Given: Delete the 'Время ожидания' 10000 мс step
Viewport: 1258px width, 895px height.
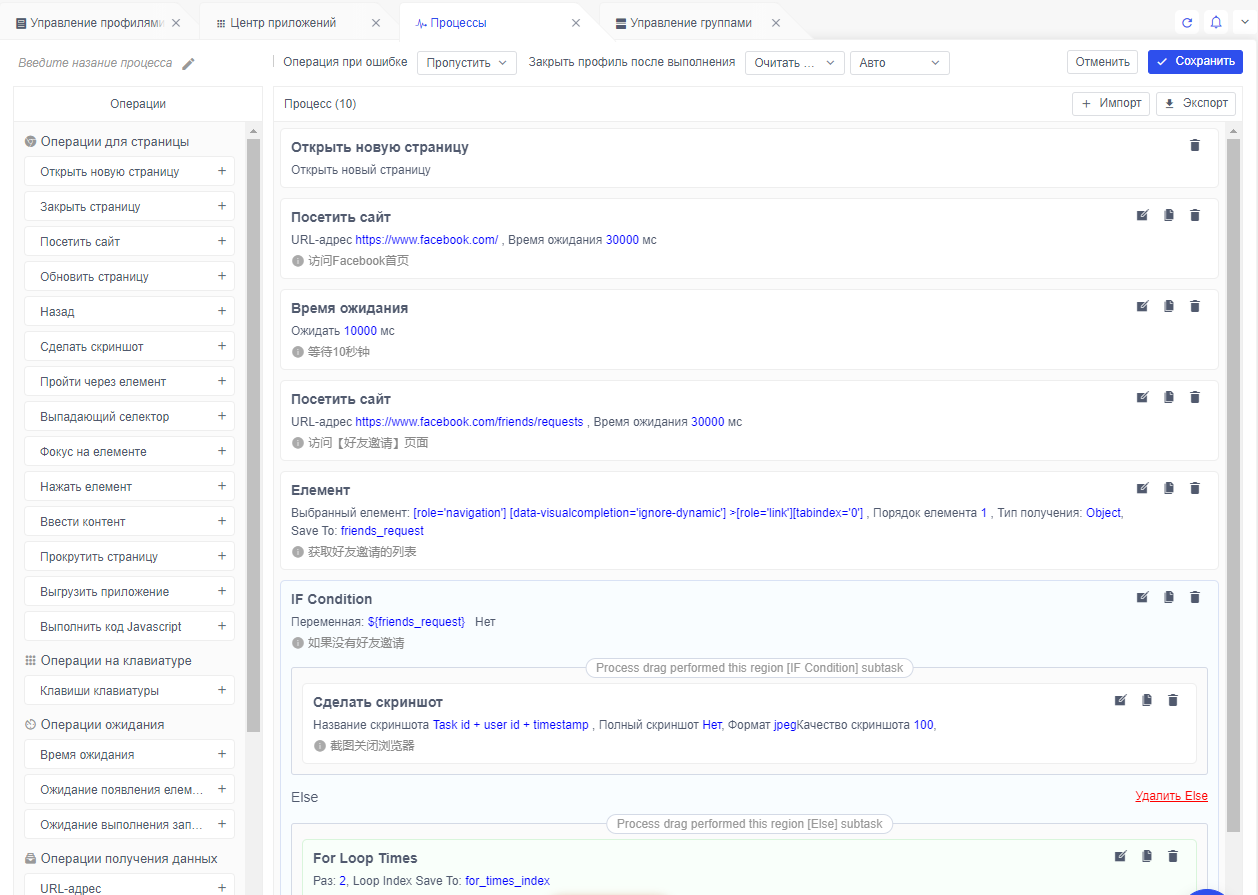Looking at the screenshot, I should 1194,306.
